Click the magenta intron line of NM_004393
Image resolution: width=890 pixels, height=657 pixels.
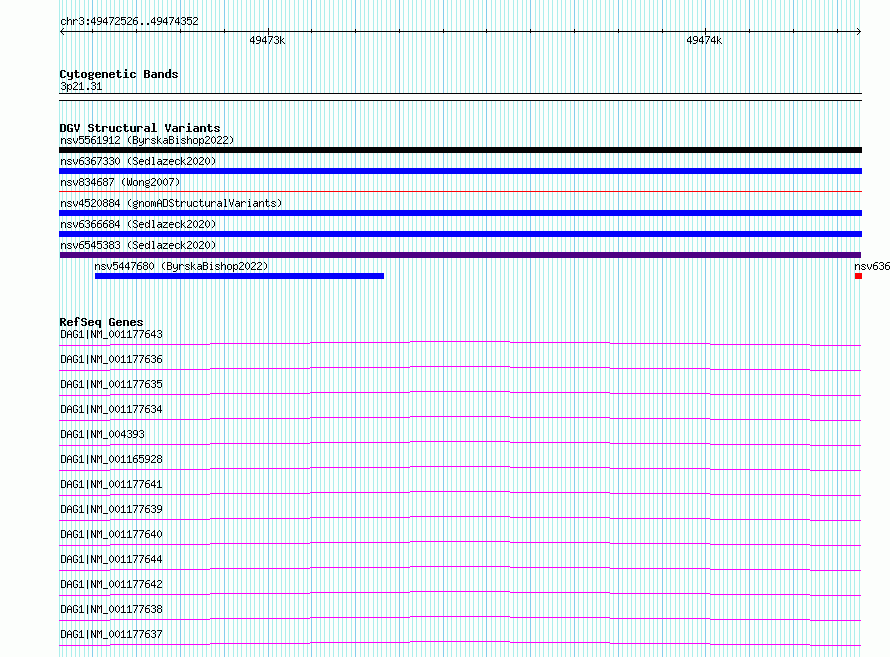460,443
